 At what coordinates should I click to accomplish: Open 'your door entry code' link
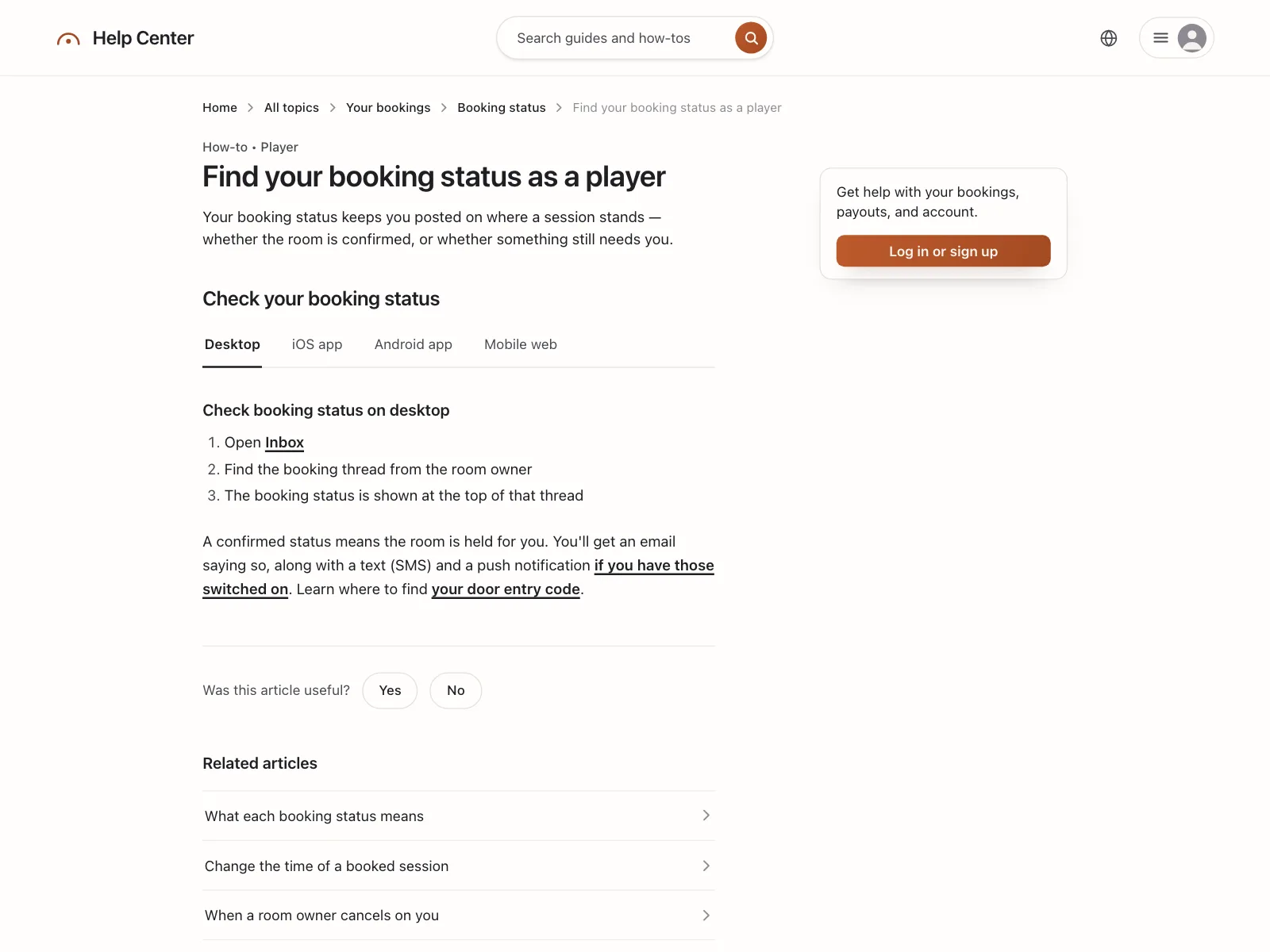[x=506, y=589]
